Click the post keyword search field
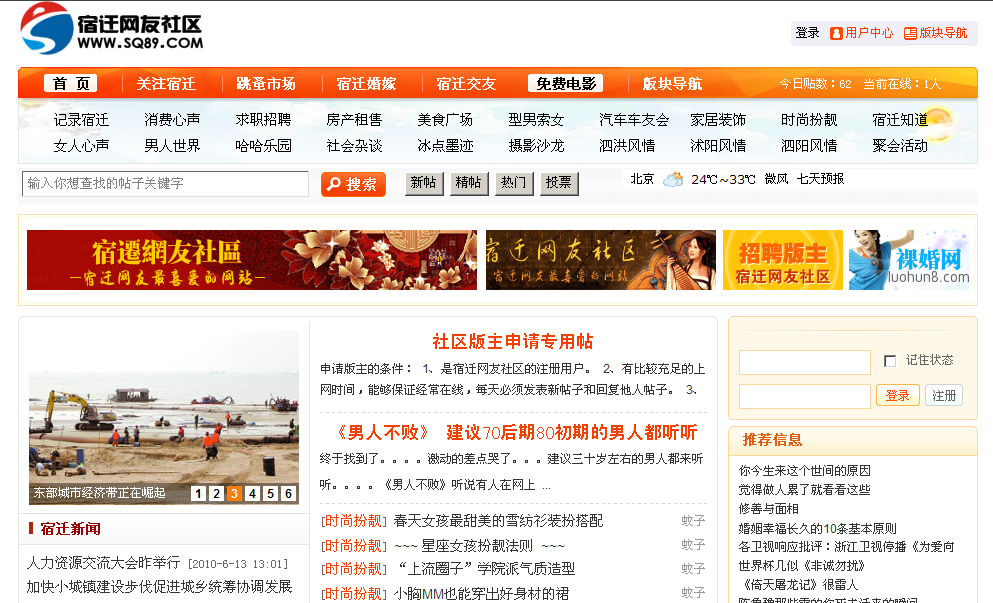The image size is (993, 603). tap(165, 184)
